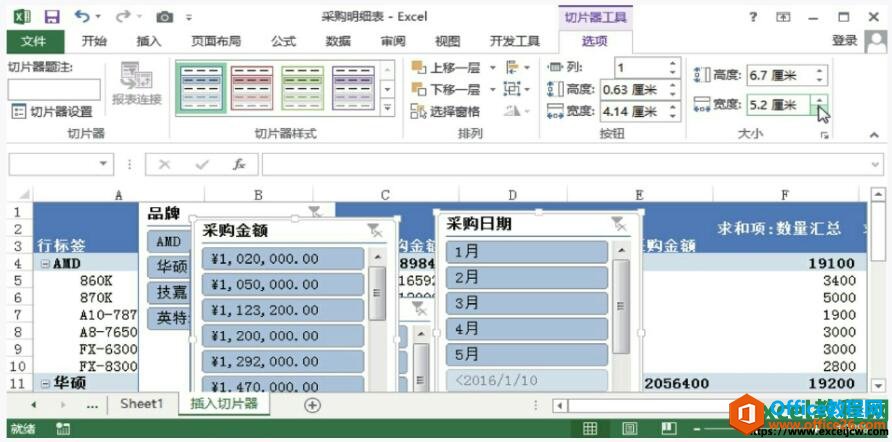
Task: Click the Normal view icon in status bar
Action: pyautogui.click(x=590, y=428)
